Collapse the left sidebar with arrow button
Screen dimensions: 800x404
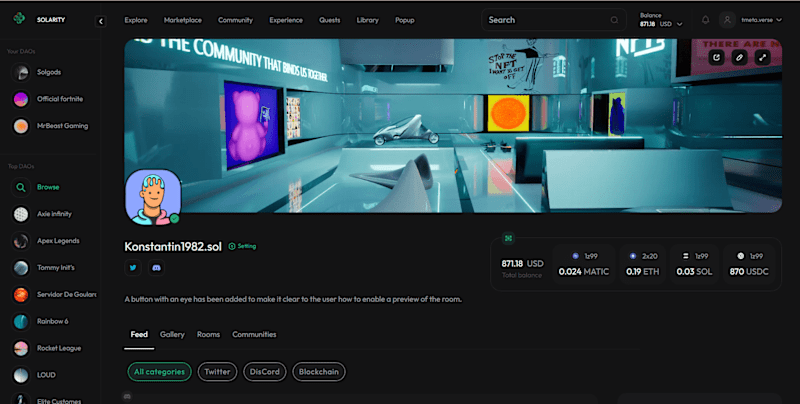pos(101,21)
